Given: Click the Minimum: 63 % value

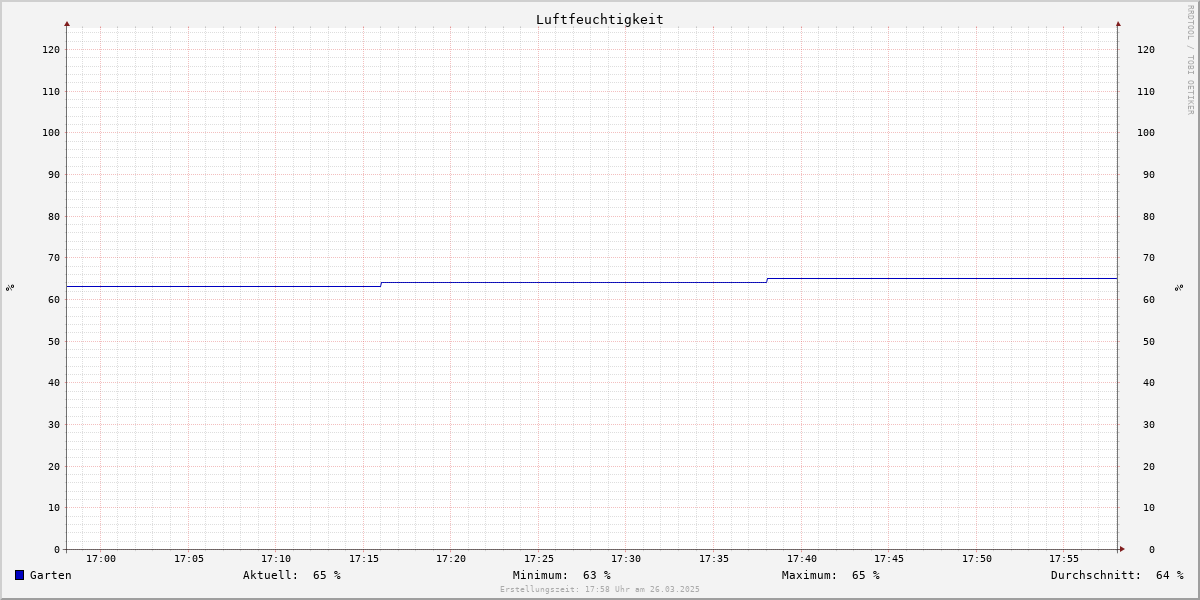Looking at the screenshot, I should coord(562,575).
